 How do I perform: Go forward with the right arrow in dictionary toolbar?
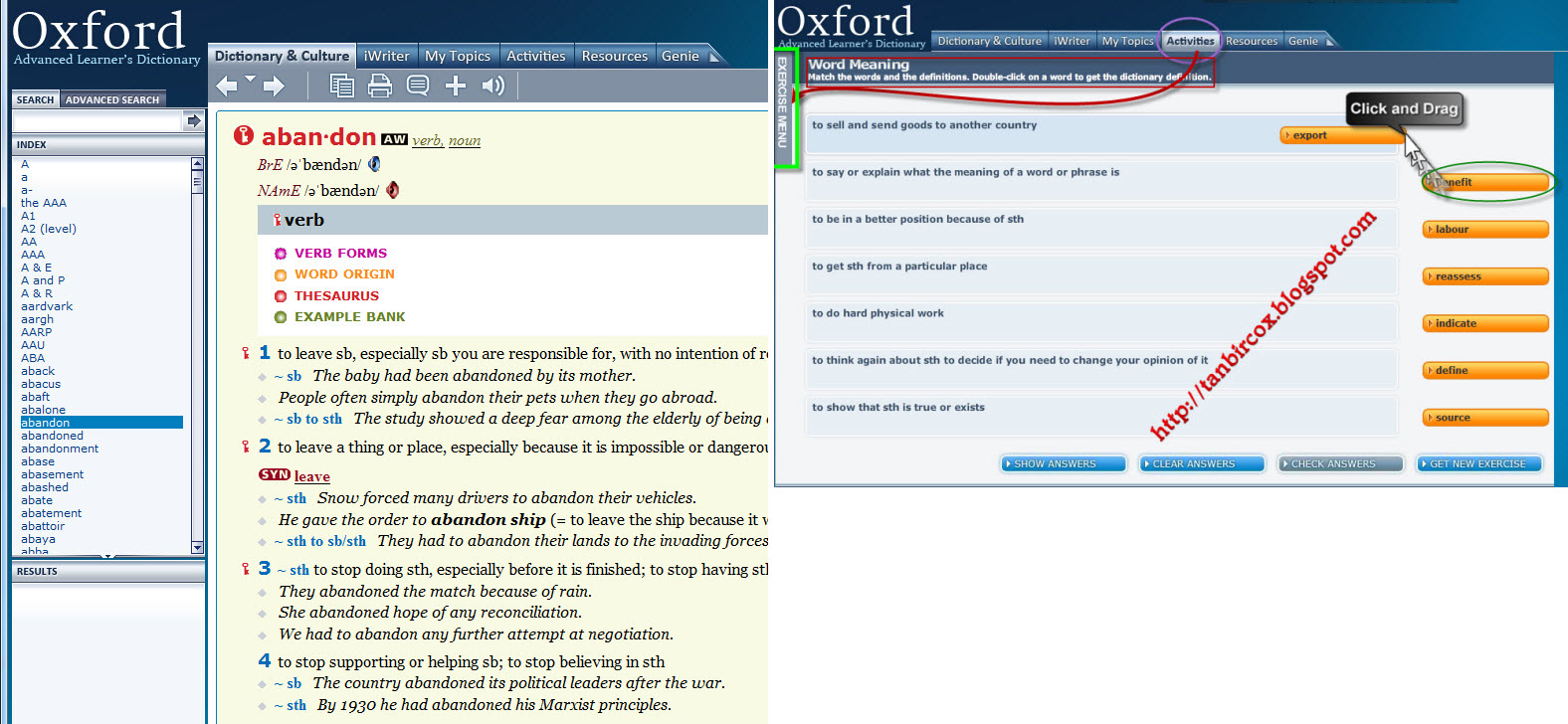pos(274,87)
